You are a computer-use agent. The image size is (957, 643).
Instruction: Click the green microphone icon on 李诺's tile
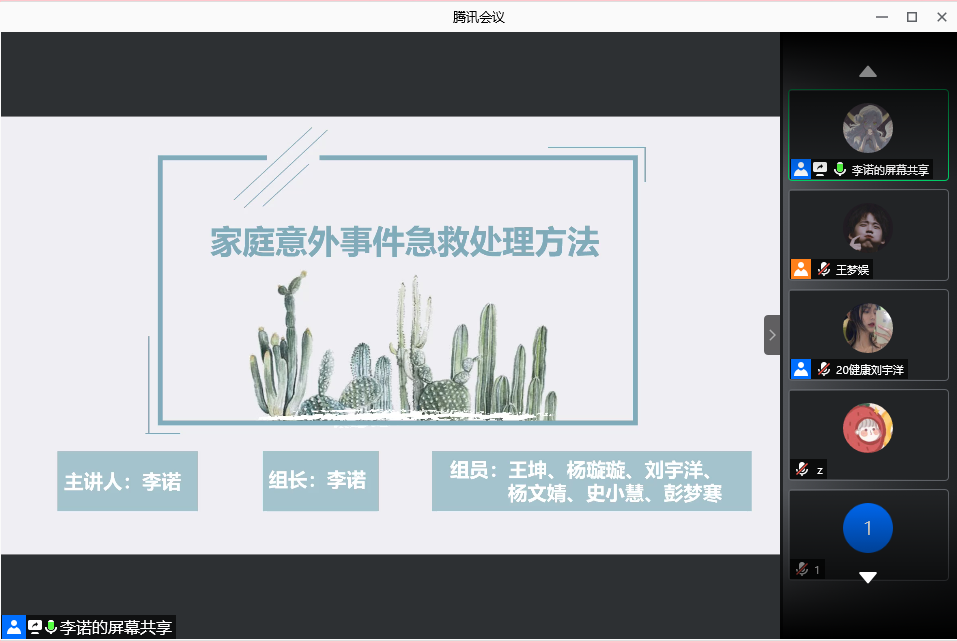click(x=839, y=169)
